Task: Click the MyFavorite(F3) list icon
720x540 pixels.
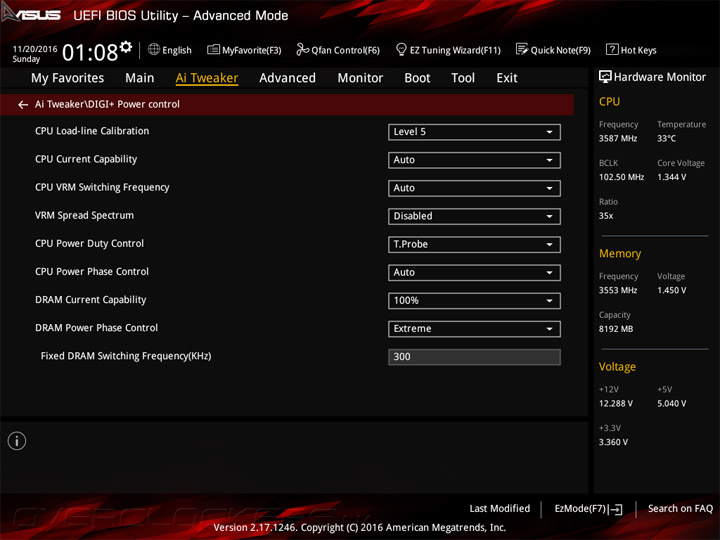Action: (x=213, y=49)
